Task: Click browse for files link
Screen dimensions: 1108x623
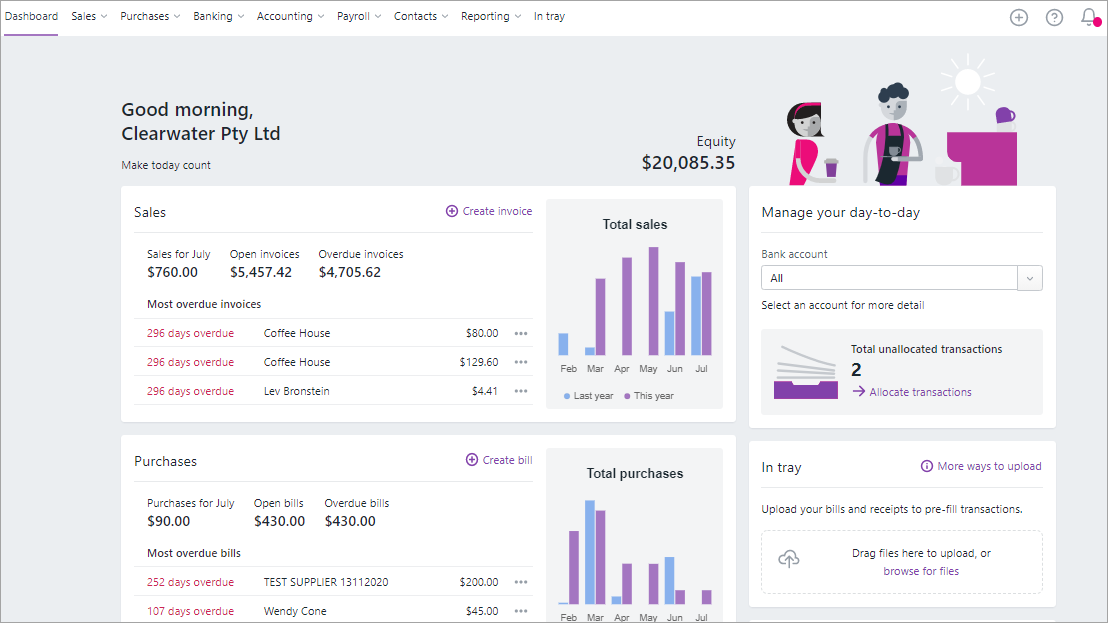Action: [921, 571]
